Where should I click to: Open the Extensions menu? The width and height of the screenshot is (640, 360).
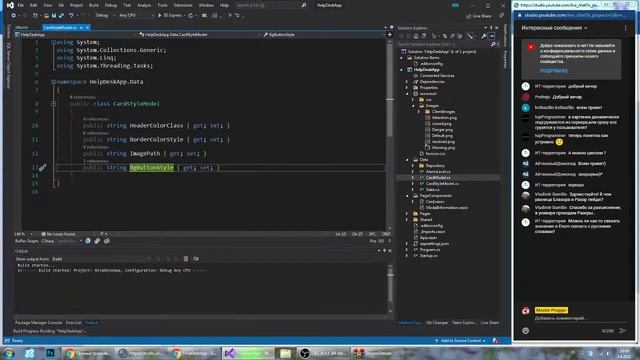(x=183, y=5)
